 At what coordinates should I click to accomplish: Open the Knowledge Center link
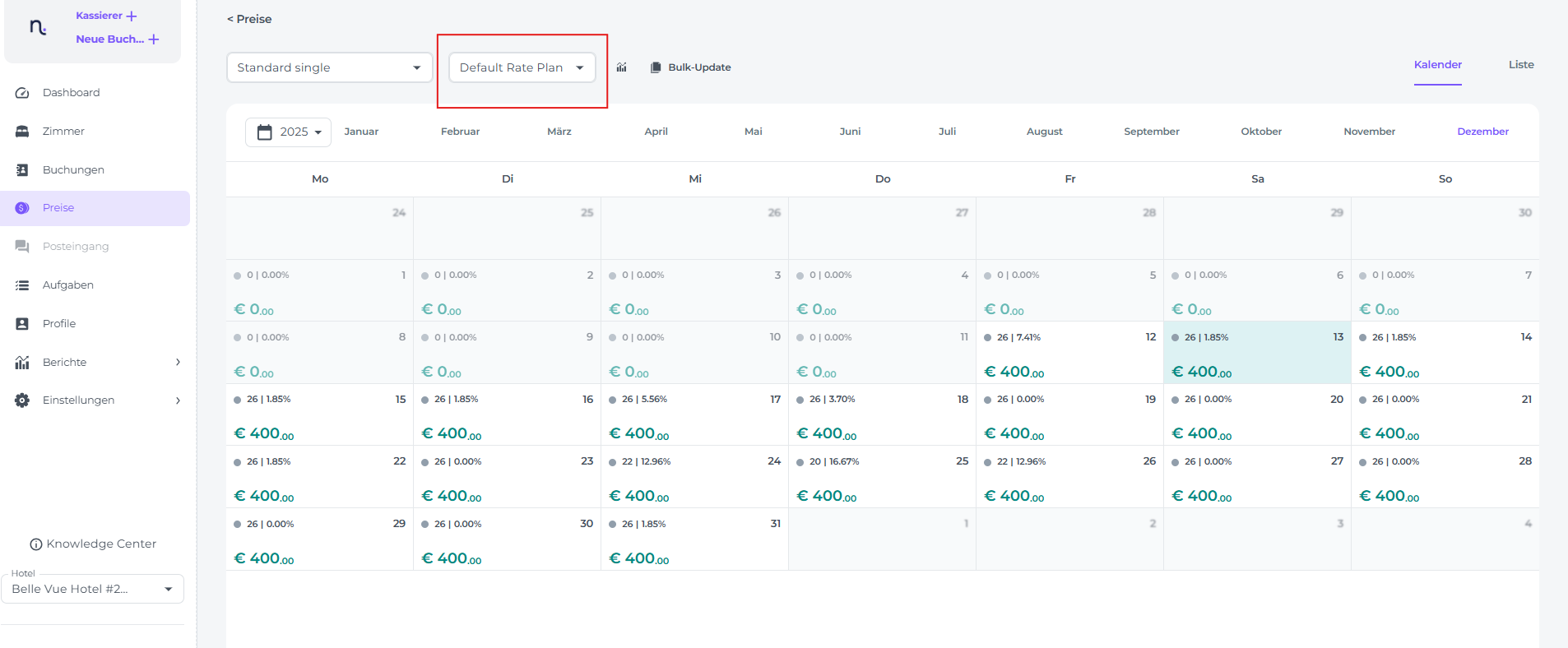93,544
